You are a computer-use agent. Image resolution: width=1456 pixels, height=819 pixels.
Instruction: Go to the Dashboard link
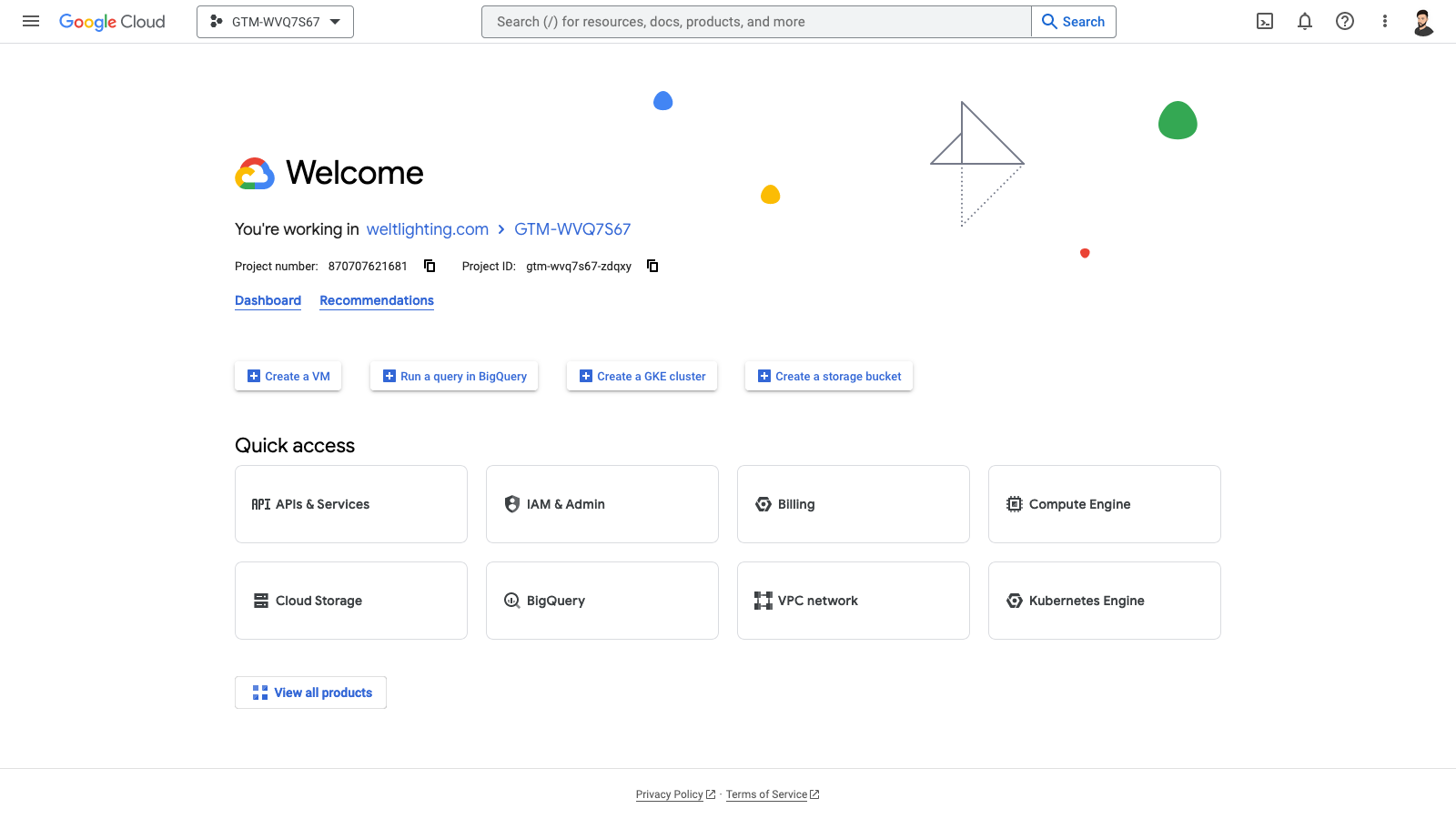click(x=268, y=300)
